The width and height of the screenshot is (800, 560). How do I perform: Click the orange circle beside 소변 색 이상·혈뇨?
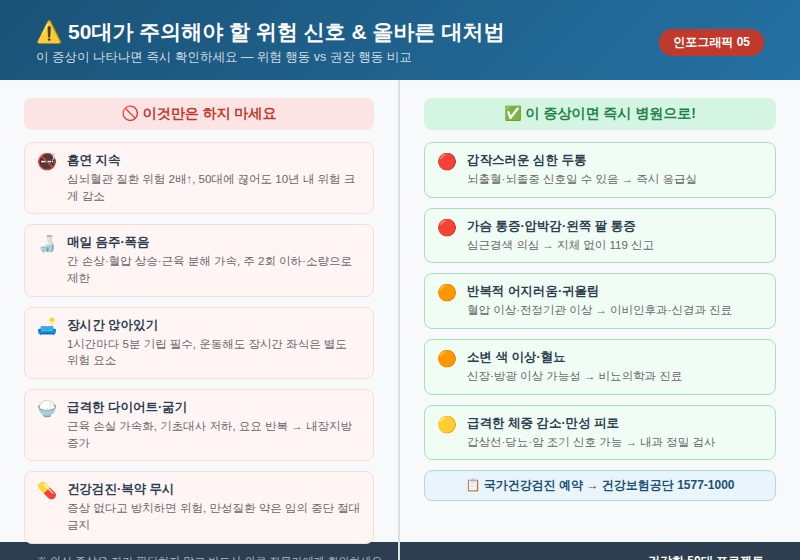(447, 358)
